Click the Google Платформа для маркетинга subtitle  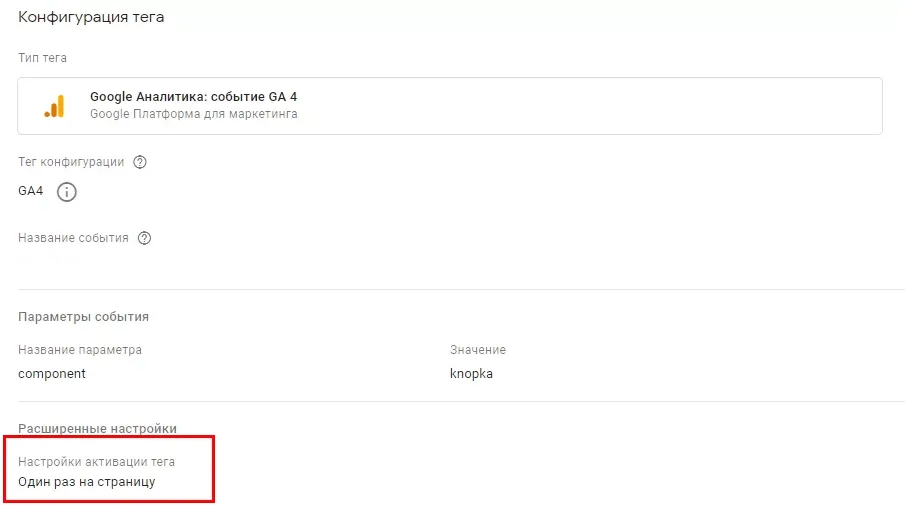[193, 114]
